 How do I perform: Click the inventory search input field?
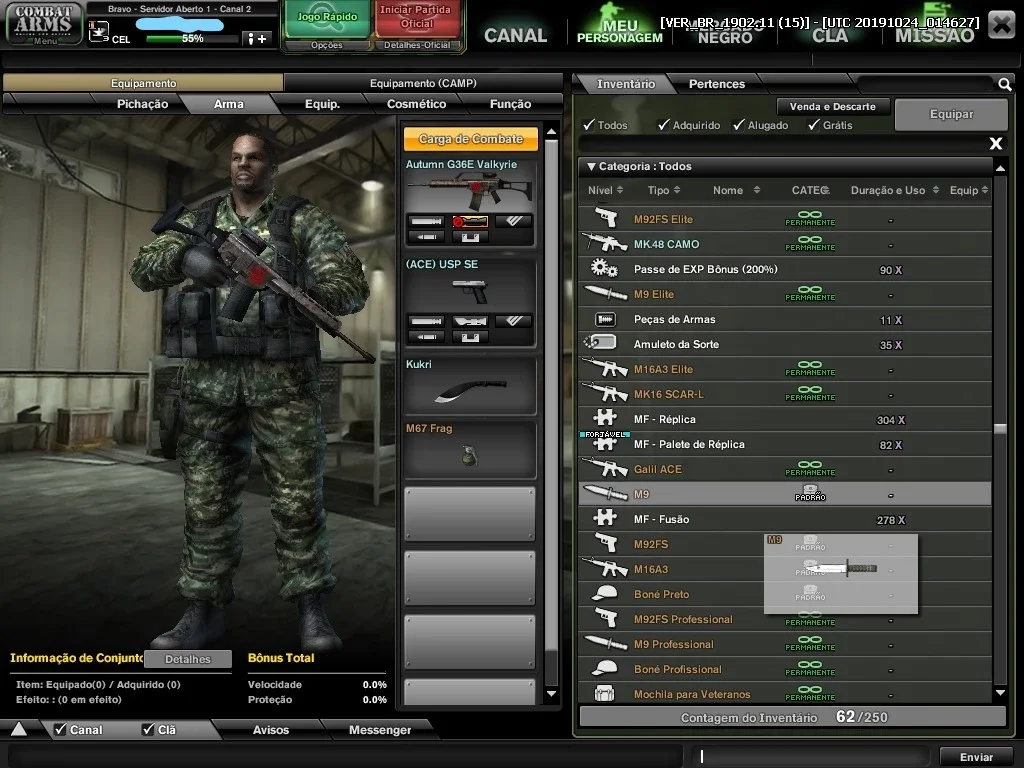(x=925, y=84)
